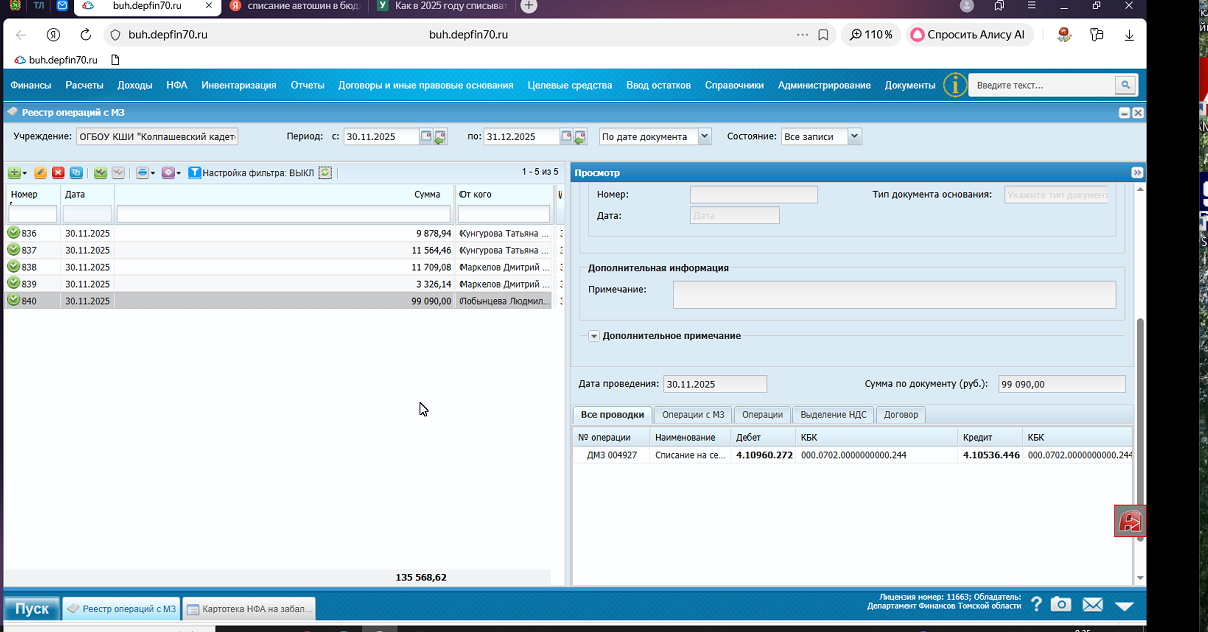Select row 837 with sum 11 564,46
The image size is (1208, 632).
278,250
